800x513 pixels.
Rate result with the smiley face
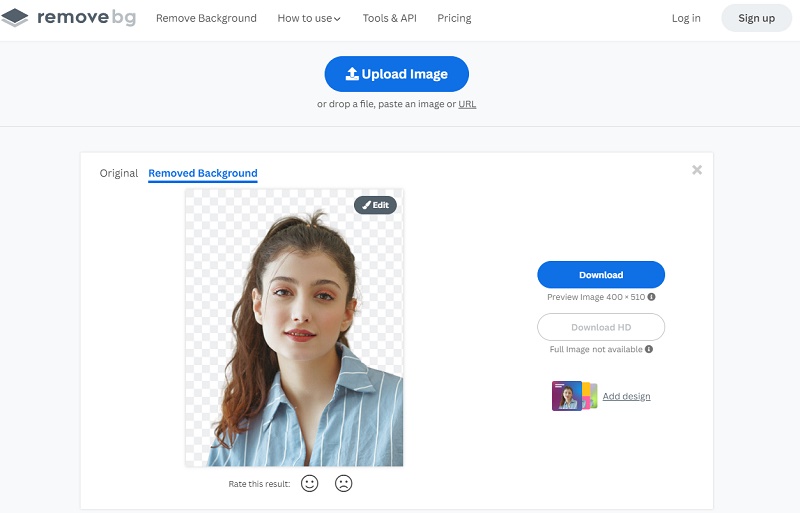pyautogui.click(x=309, y=483)
